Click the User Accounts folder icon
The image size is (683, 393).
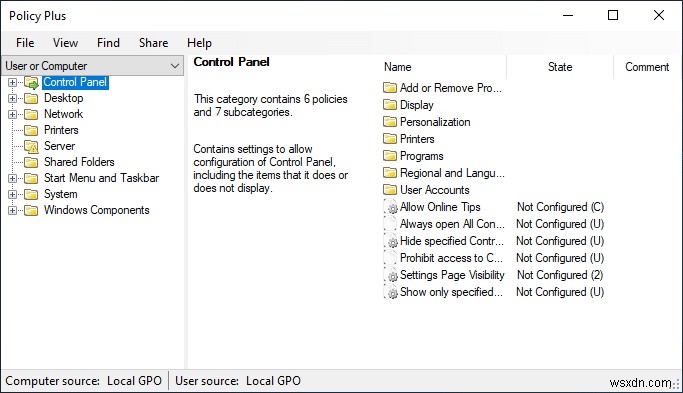tap(390, 190)
